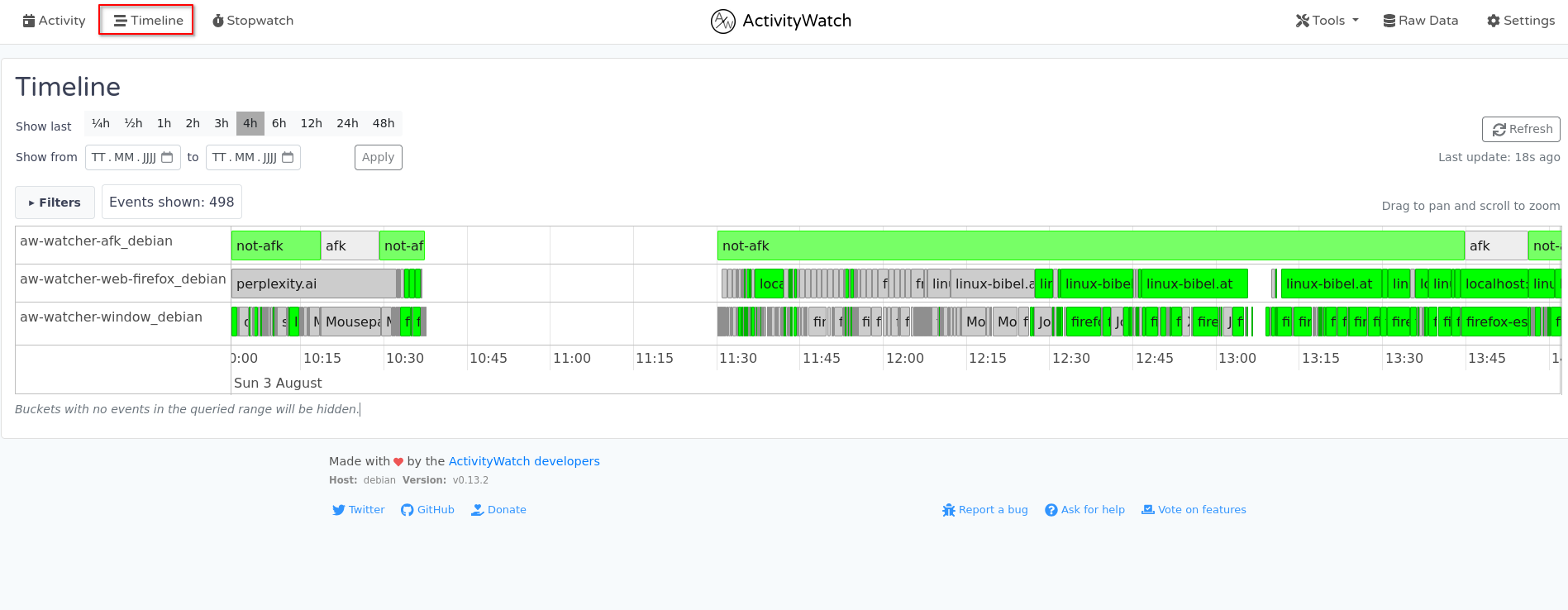Choose the 24h duration
Screen dimensions: 1568x610
pyautogui.click(x=347, y=123)
